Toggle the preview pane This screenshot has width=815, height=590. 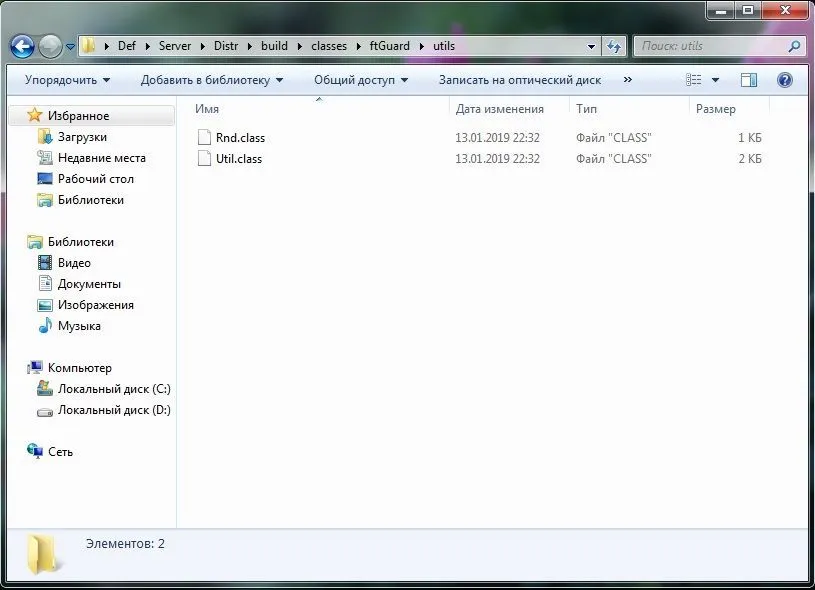(748, 80)
